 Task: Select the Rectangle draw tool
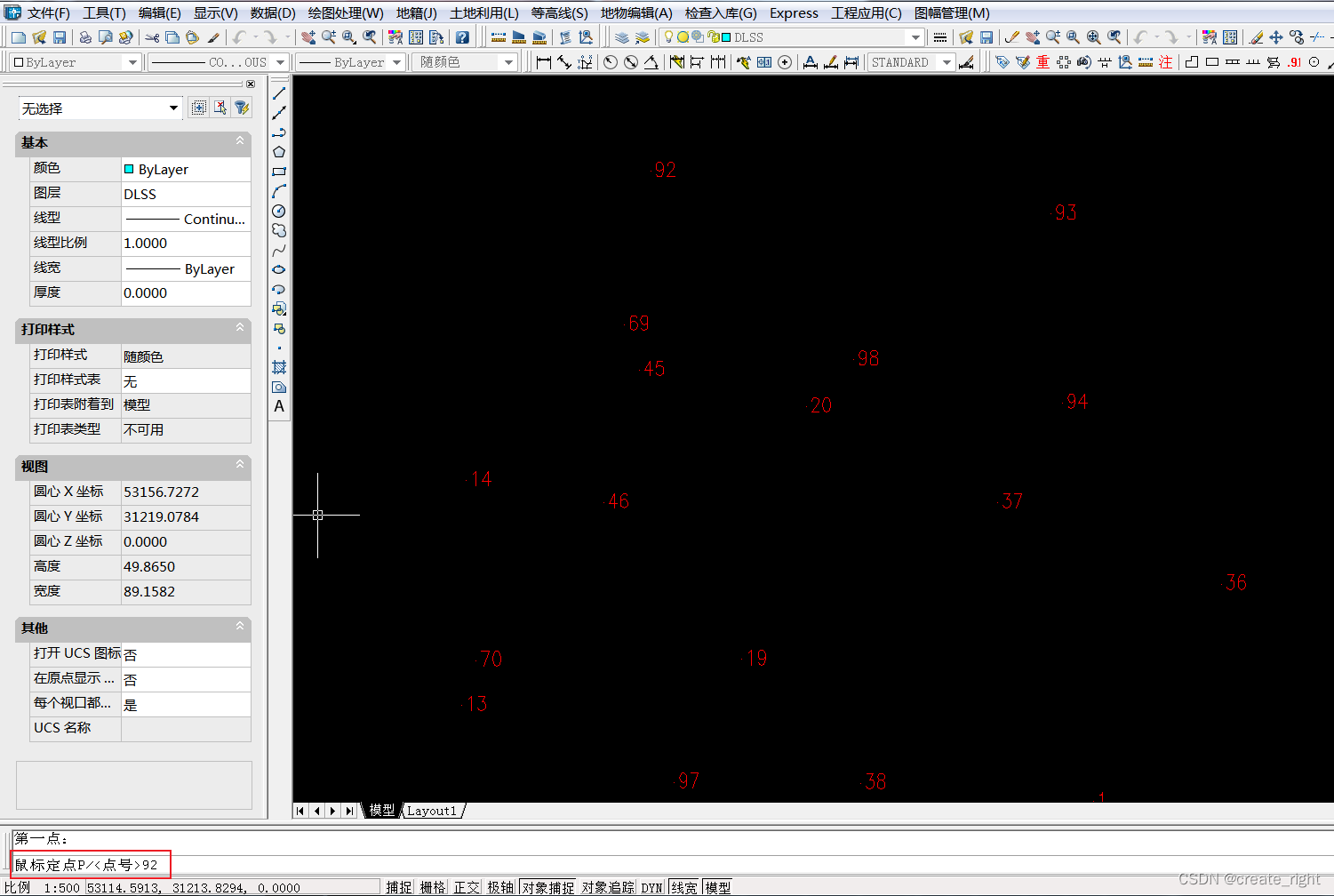tap(279, 172)
